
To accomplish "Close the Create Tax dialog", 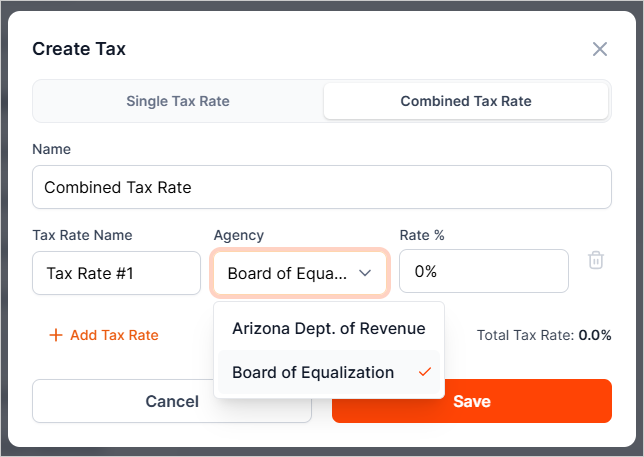I will click(x=600, y=49).
